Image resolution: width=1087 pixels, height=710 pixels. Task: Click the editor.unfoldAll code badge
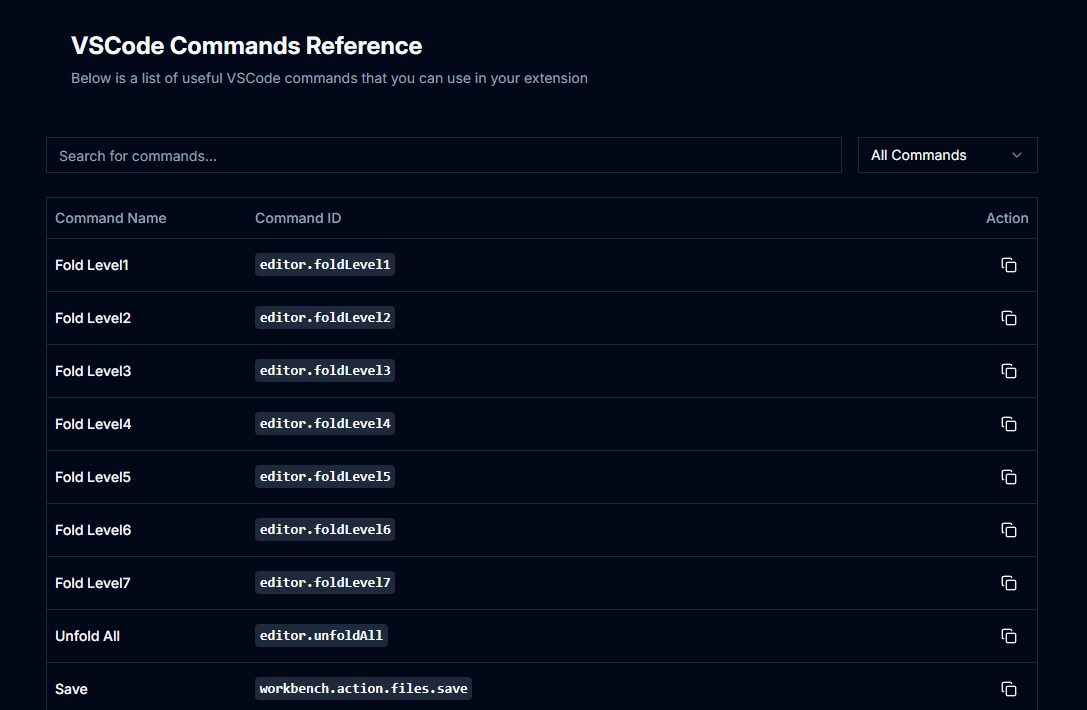[x=321, y=636]
